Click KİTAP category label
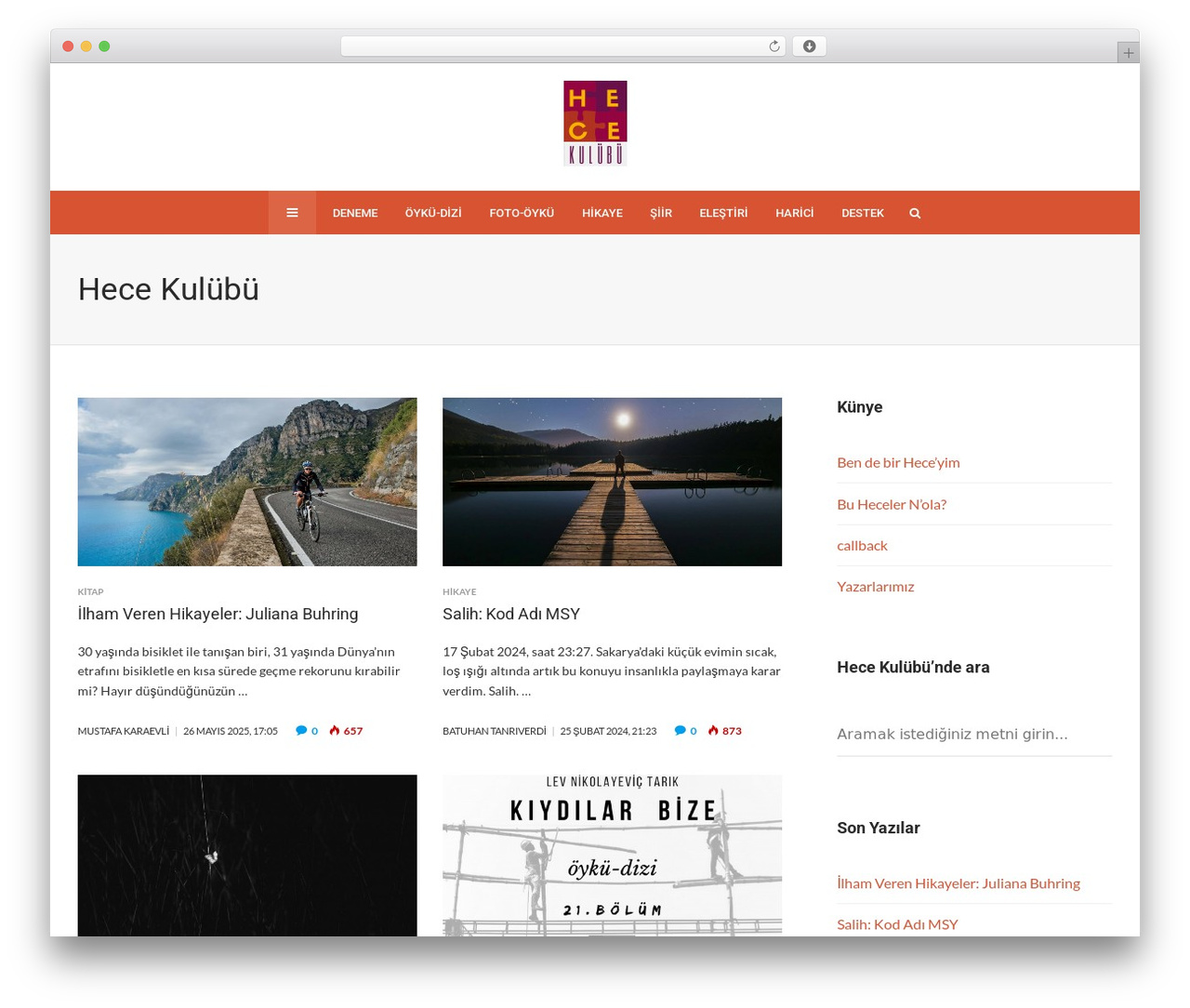Screen dimensions: 1190x1008 [x=91, y=591]
